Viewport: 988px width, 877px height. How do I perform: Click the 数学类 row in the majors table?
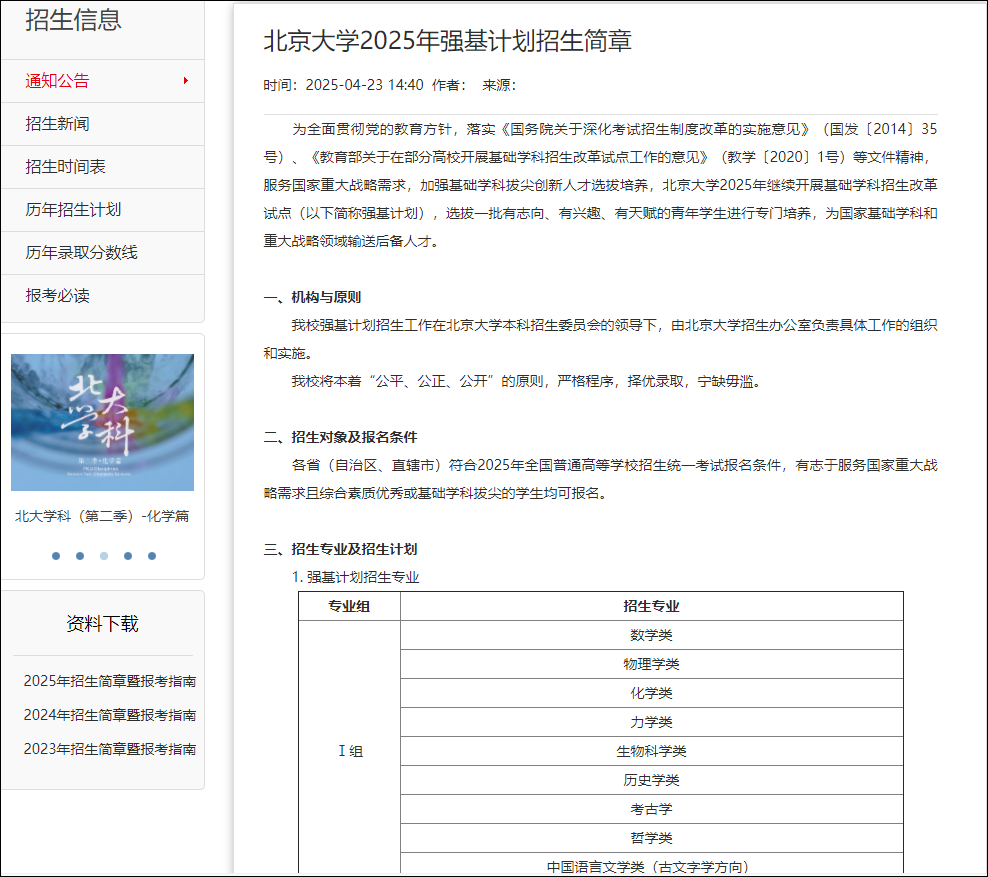coord(651,635)
